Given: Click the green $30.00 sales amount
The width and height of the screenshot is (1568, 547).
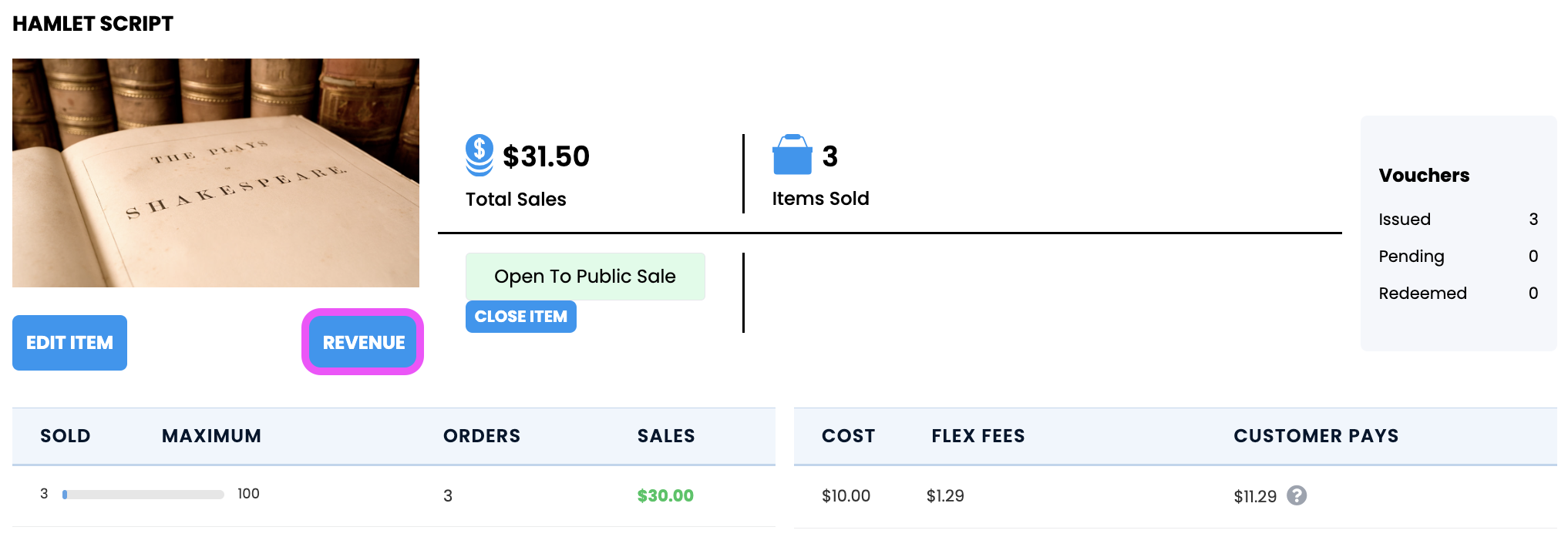Looking at the screenshot, I should point(665,495).
